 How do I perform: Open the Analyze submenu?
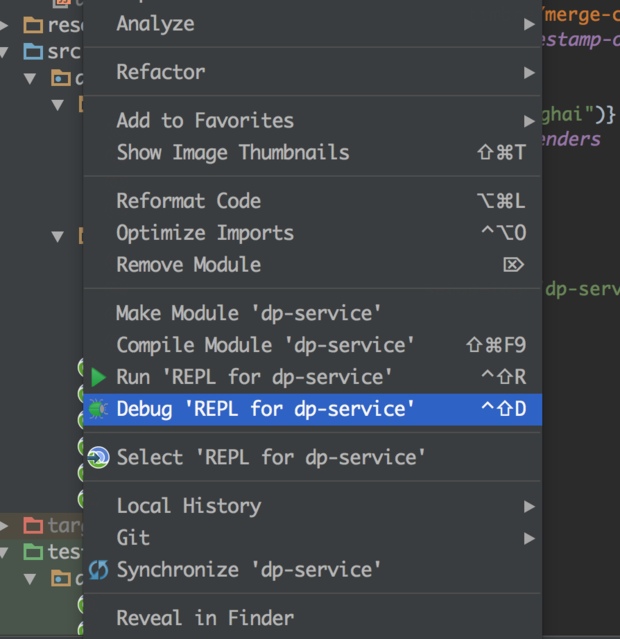[312, 24]
